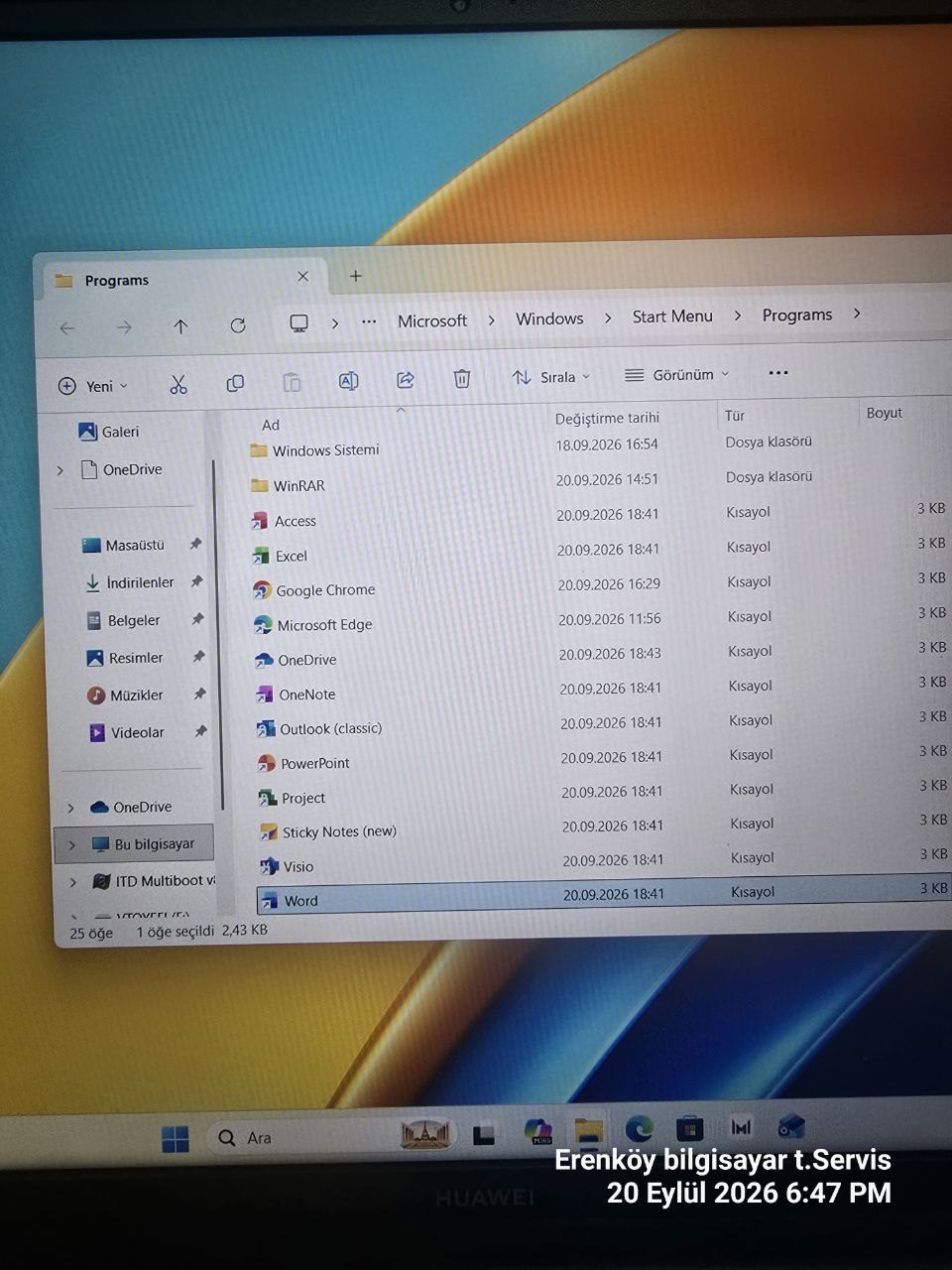
Task: Go forward with the right arrow
Action: click(124, 327)
